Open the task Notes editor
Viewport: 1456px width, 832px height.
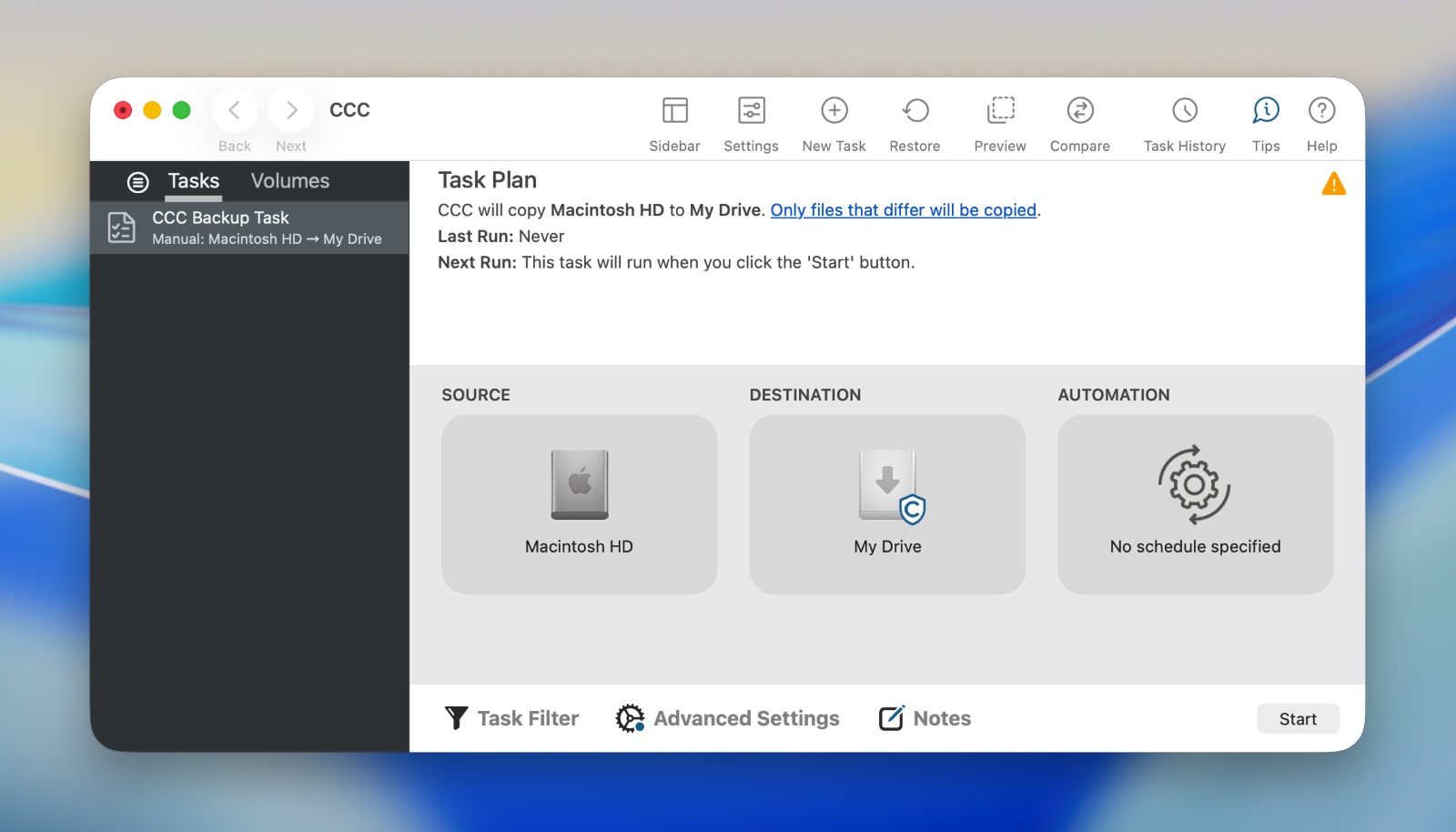tap(924, 718)
